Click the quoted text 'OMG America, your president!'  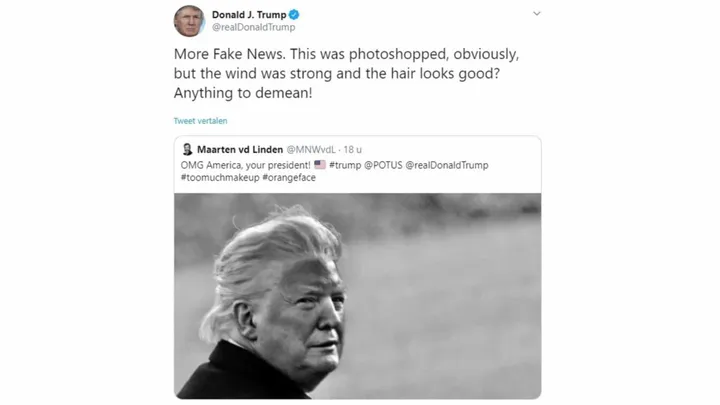246,165
